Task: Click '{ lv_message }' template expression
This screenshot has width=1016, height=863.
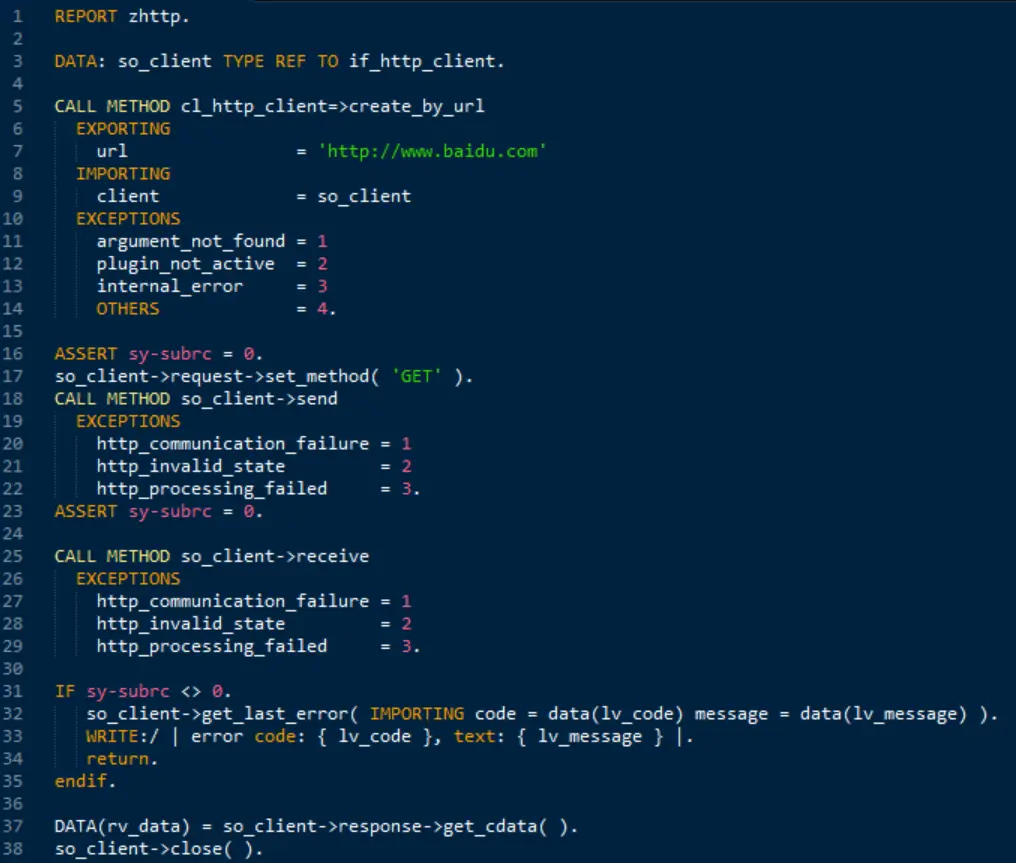Action: (590, 736)
